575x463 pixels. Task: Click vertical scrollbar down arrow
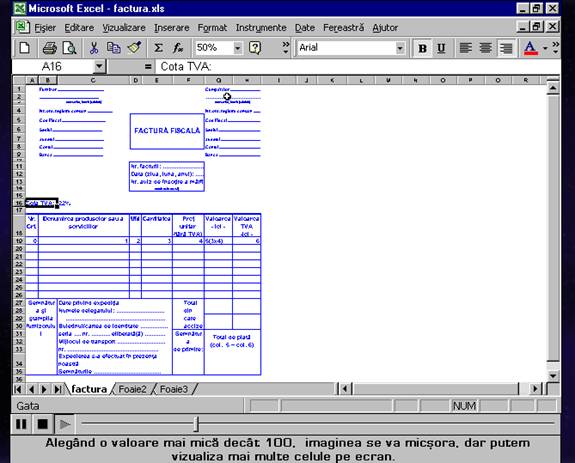click(553, 376)
